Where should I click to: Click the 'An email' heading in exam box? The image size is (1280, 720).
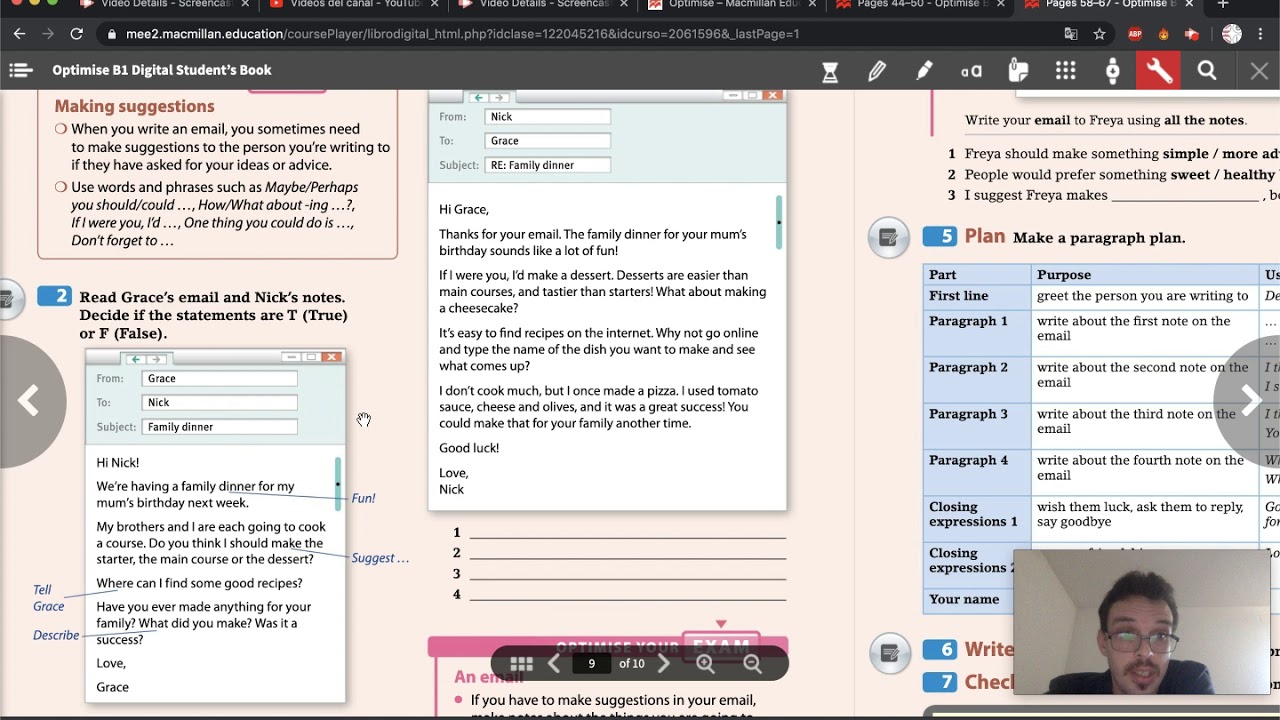[489, 677]
